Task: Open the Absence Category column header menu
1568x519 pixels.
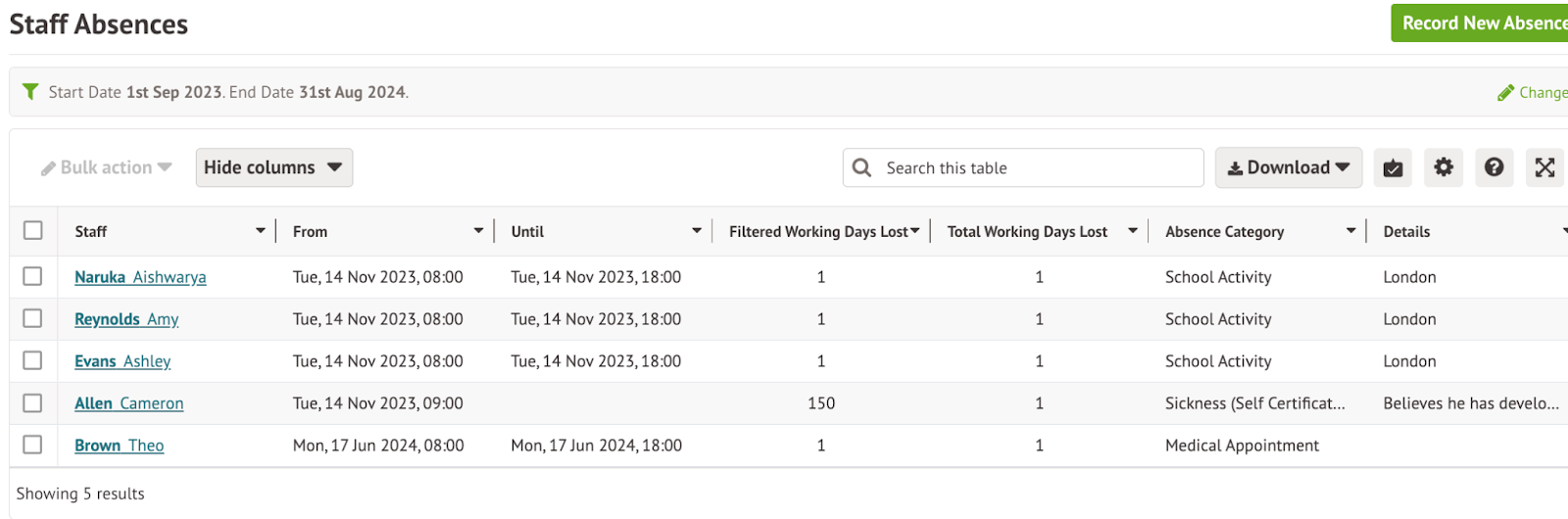Action: [x=1350, y=231]
